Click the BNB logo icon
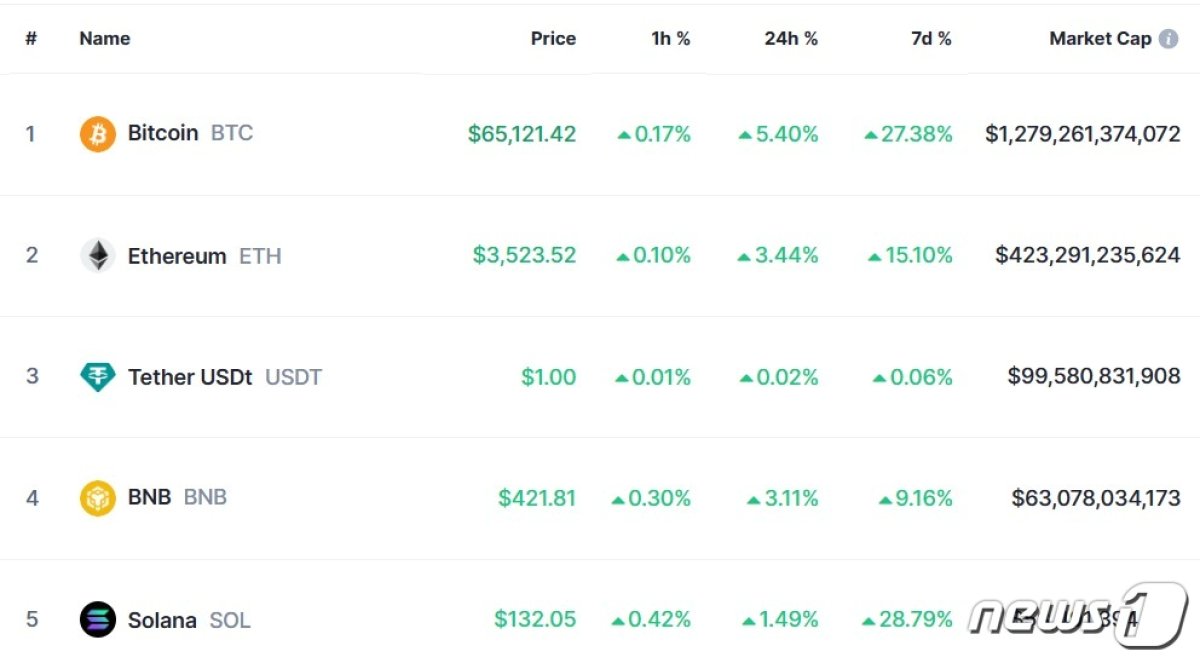The height and width of the screenshot is (663, 1200). tap(98, 498)
